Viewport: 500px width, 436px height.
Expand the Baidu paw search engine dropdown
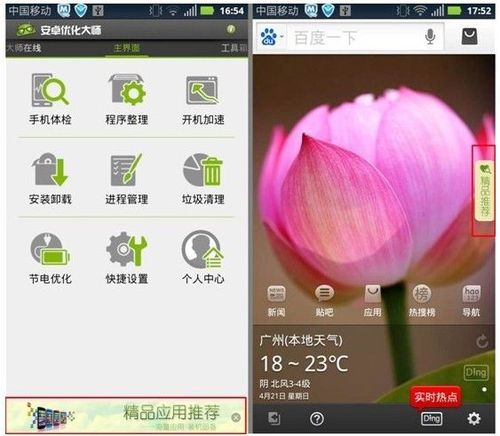click(271, 36)
